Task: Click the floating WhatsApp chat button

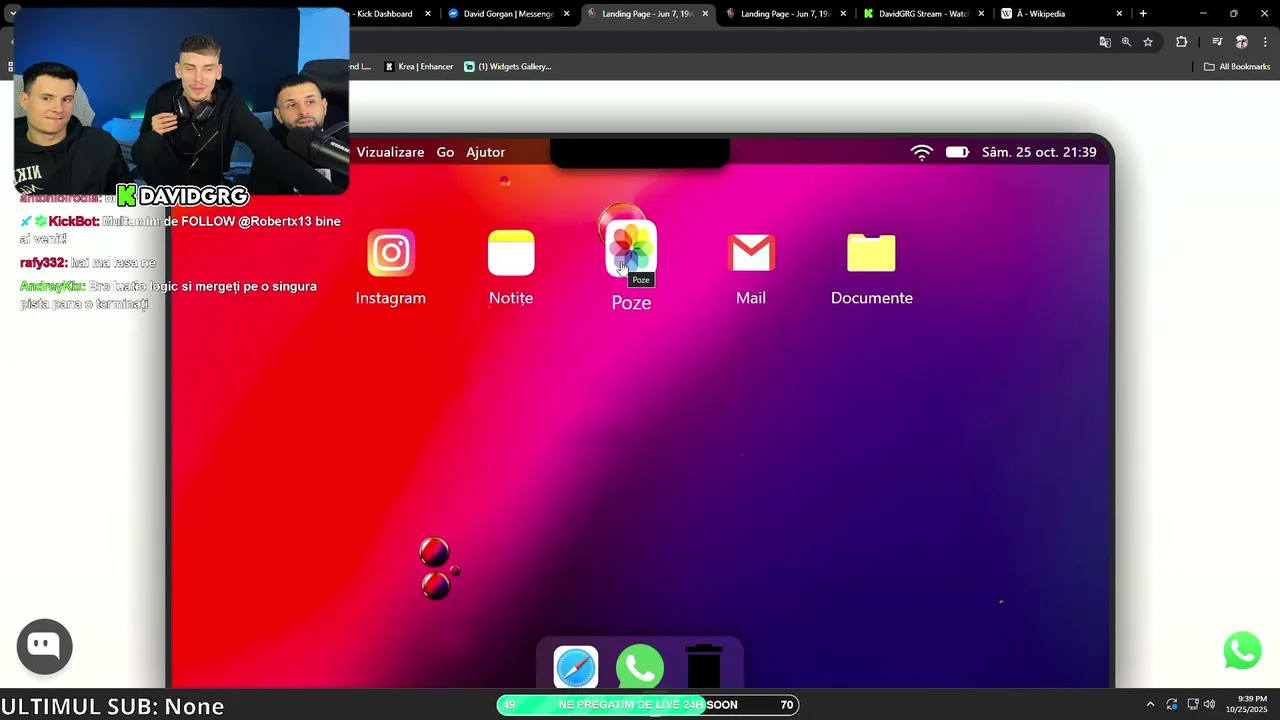Action: [1242, 651]
